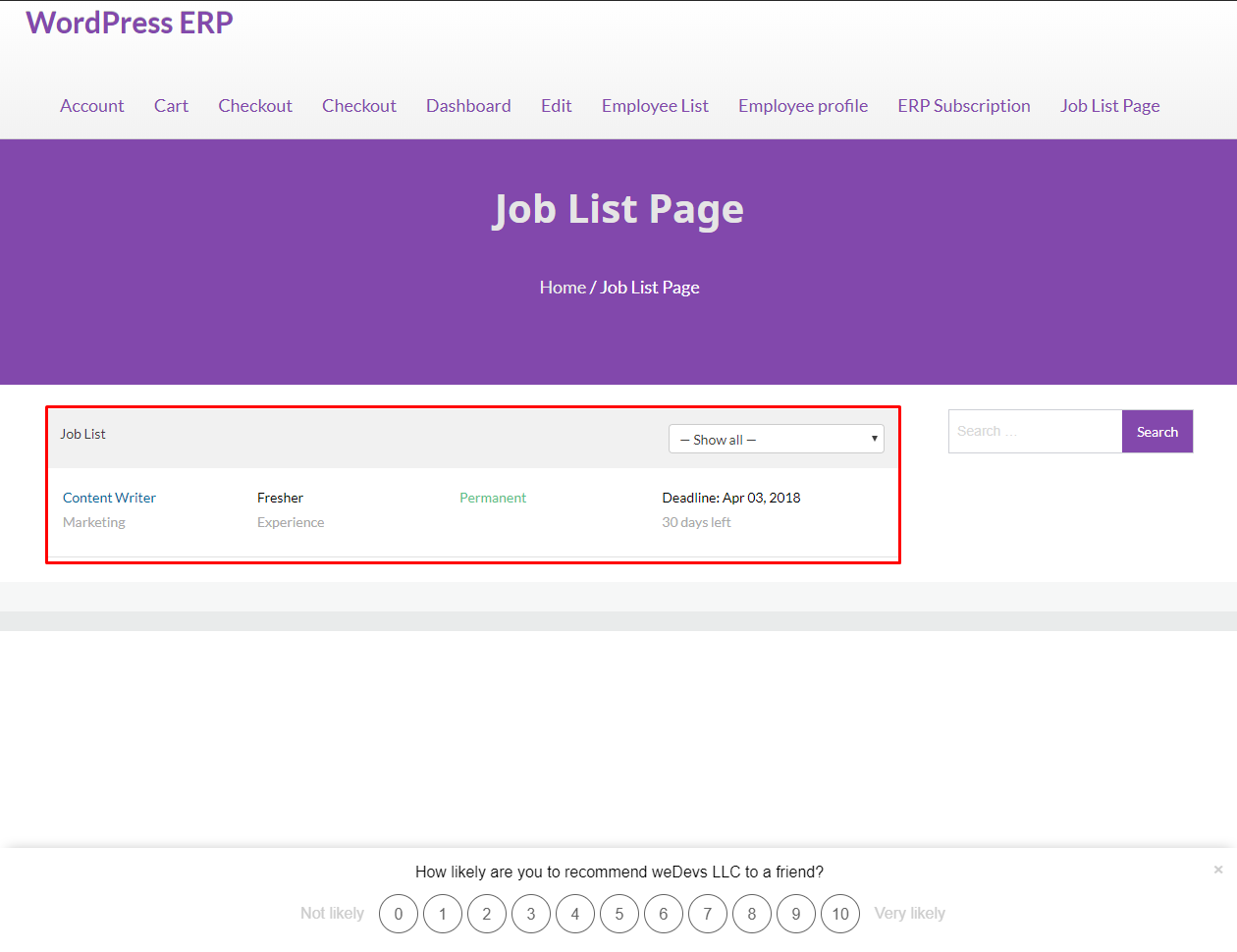
Task: Click the "Very likely" survey label
Action: pos(910,914)
